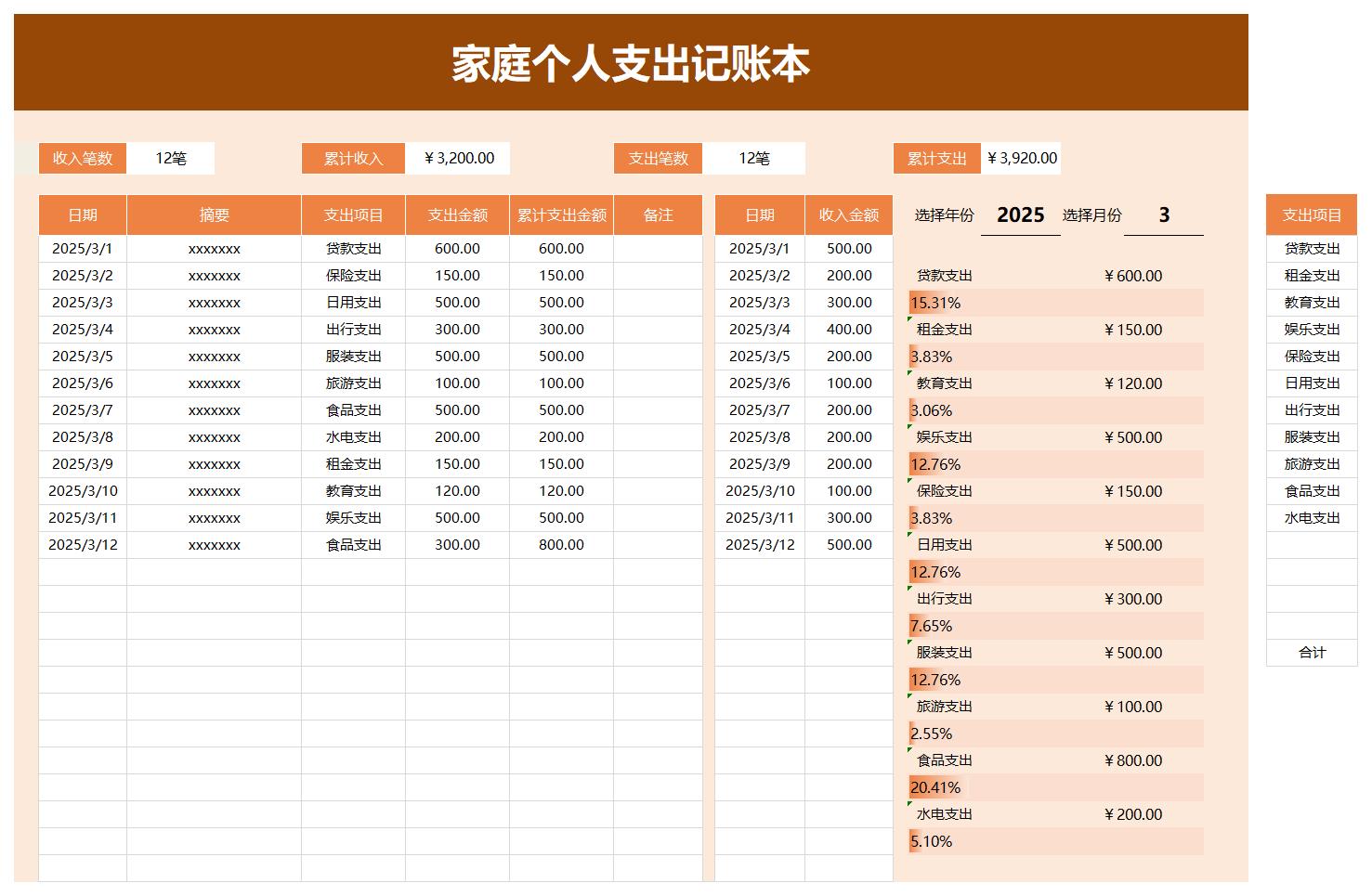Click the 选择年份 label
This screenshot has height=896, width=1372.
(x=944, y=214)
